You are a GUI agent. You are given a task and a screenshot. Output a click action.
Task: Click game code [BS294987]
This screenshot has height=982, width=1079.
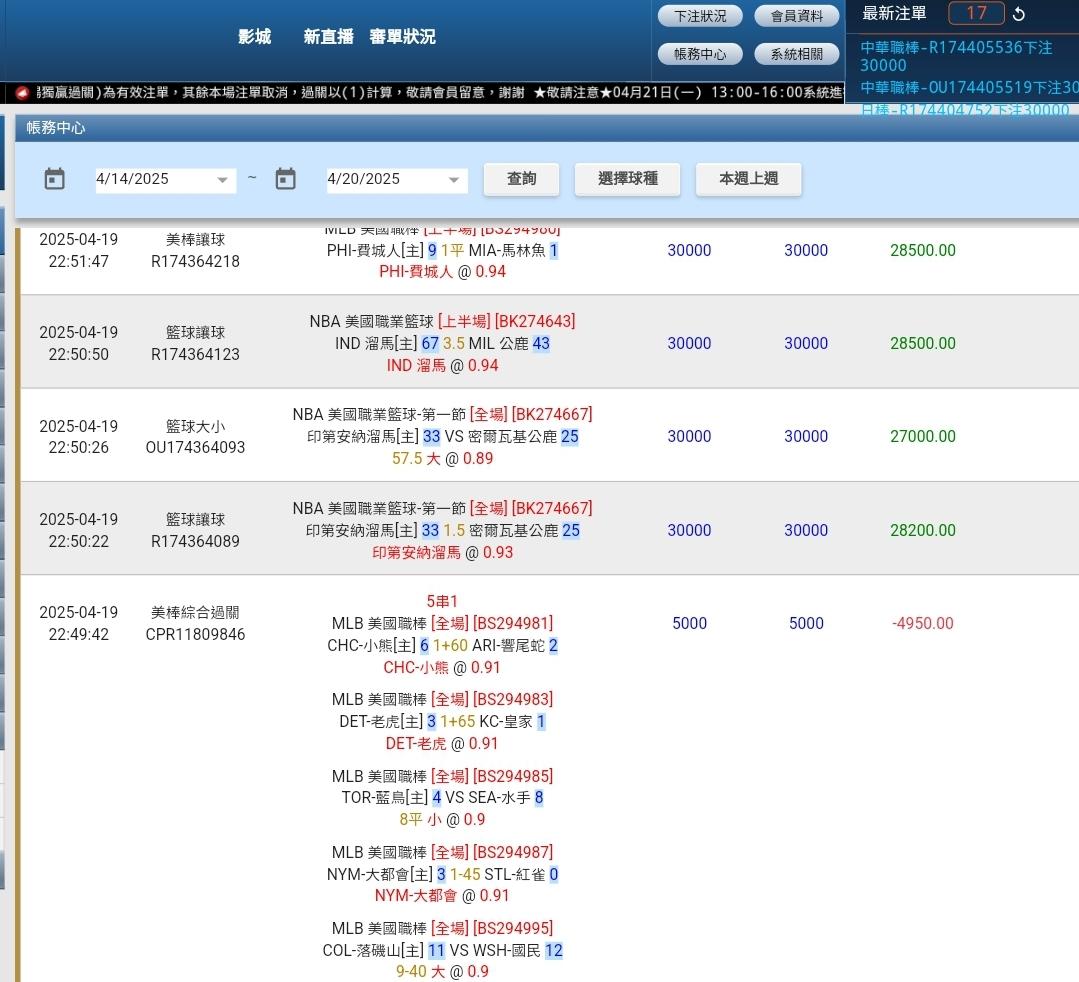pyautogui.click(x=513, y=853)
